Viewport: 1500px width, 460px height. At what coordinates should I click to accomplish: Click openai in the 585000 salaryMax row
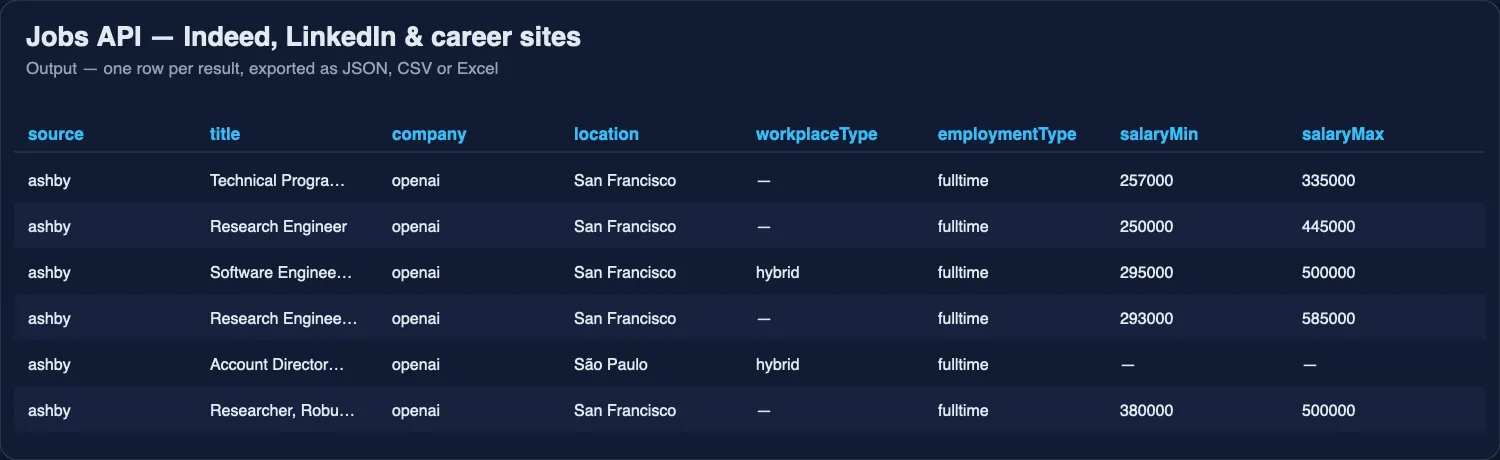(416, 319)
